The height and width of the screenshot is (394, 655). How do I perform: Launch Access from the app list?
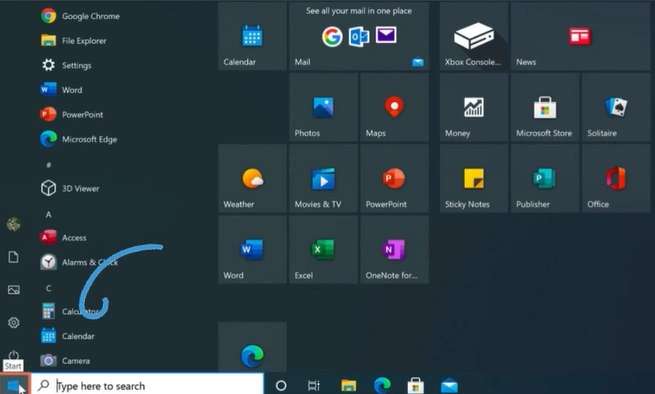pyautogui.click(x=63, y=238)
